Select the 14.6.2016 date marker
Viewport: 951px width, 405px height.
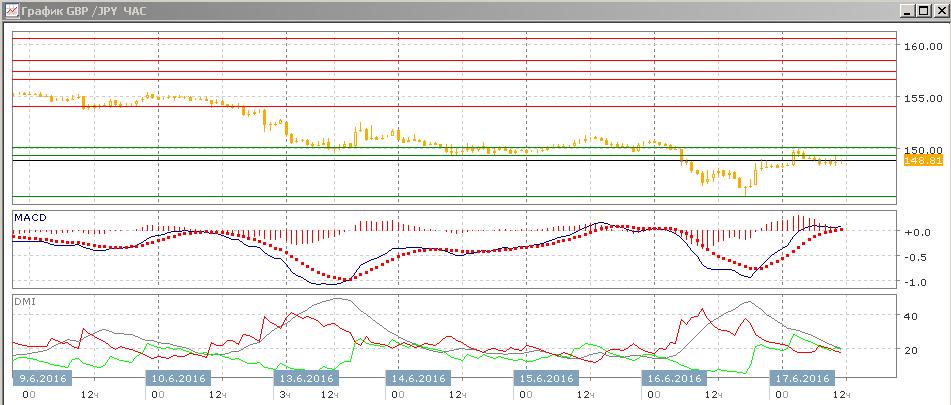click(418, 378)
